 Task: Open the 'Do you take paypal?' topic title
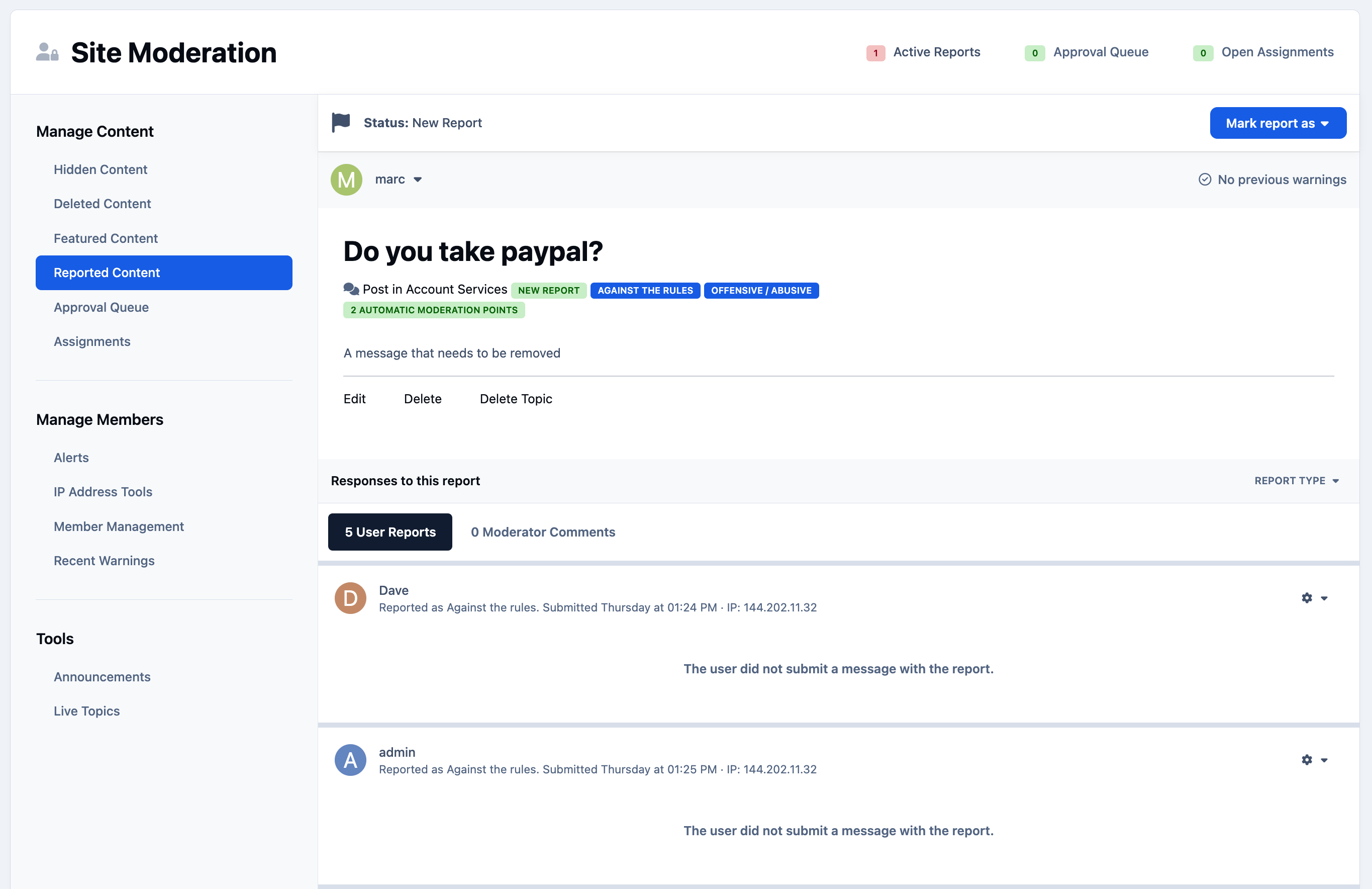point(473,251)
